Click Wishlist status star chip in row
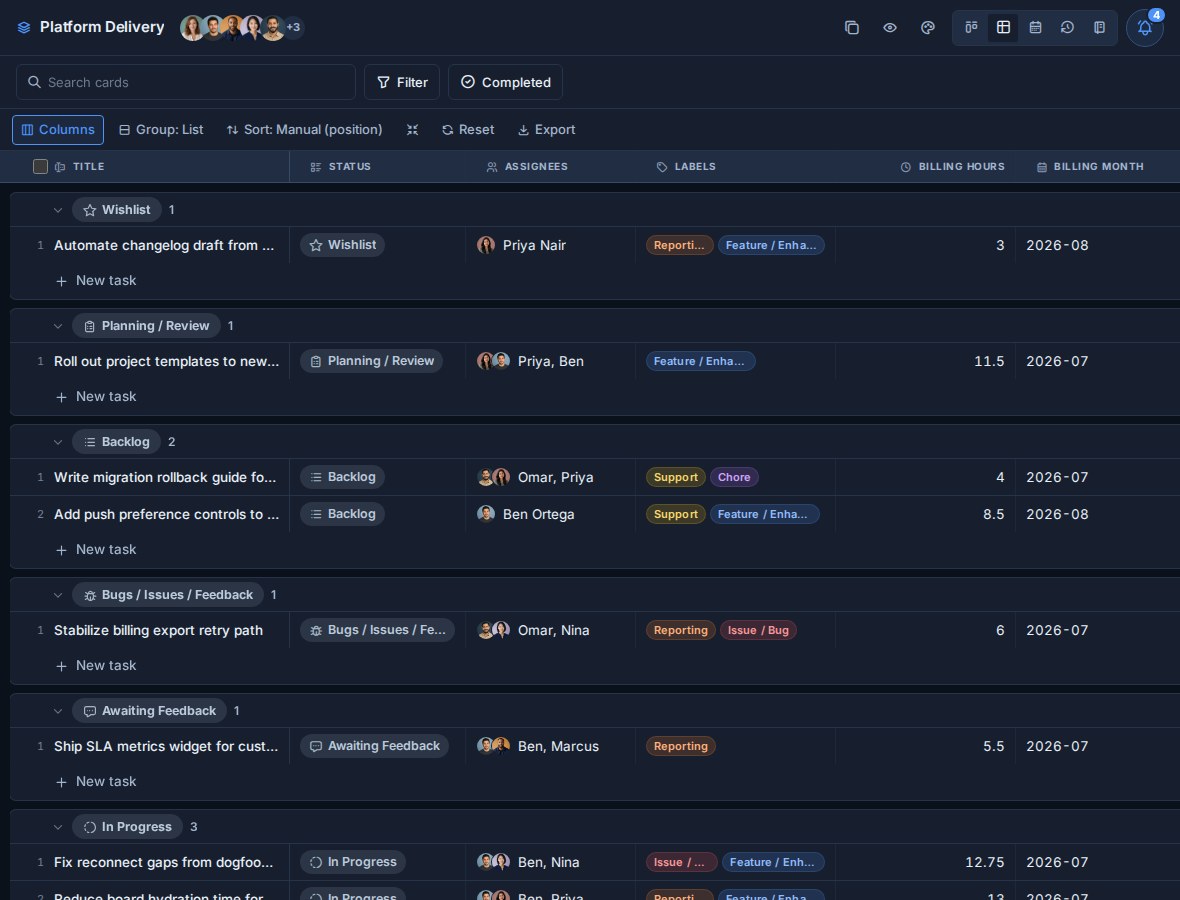Image resolution: width=1180 pixels, height=900 pixels. (342, 245)
